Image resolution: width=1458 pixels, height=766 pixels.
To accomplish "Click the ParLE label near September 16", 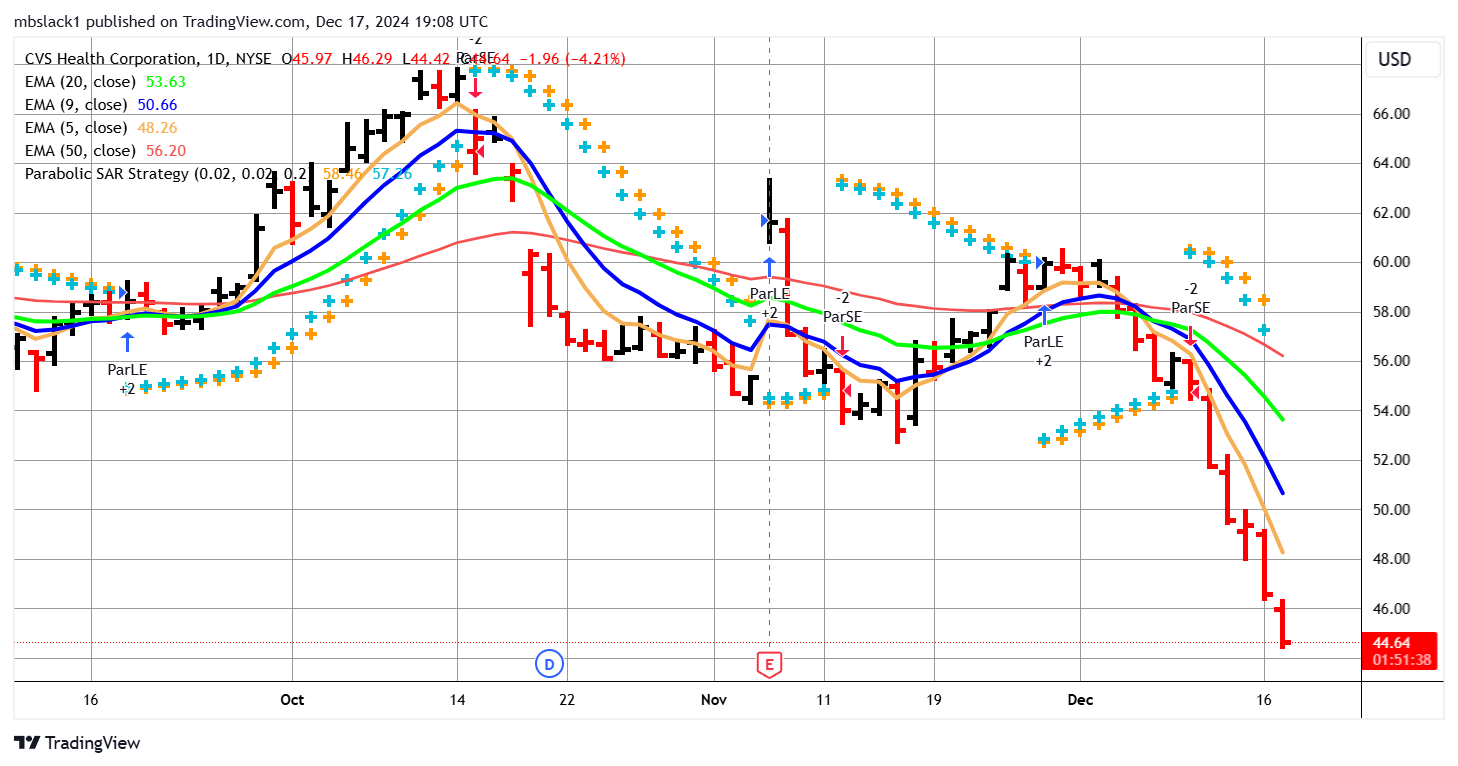I will (x=127, y=369).
